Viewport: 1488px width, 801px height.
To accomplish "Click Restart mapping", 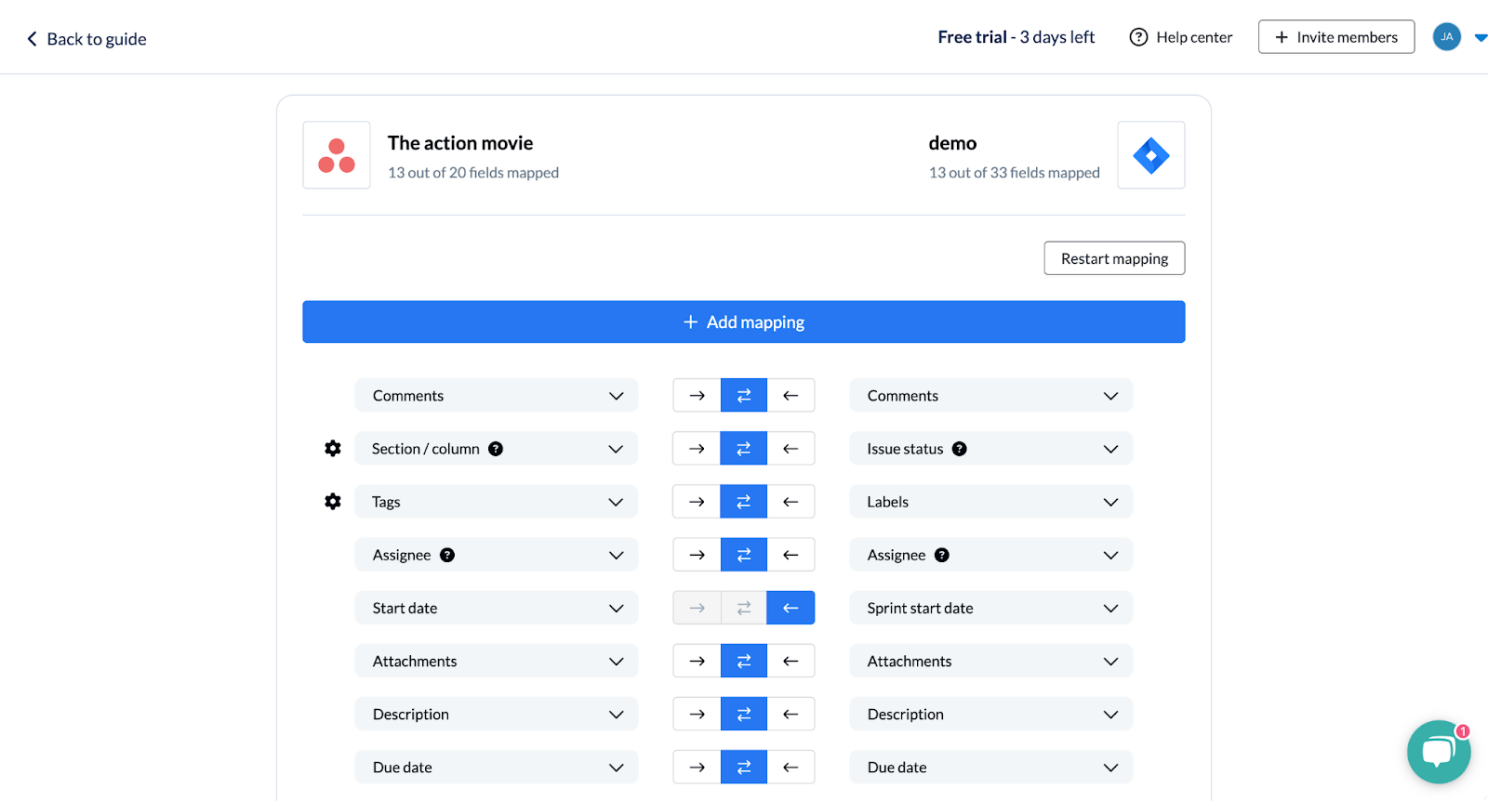I will pos(1115,258).
